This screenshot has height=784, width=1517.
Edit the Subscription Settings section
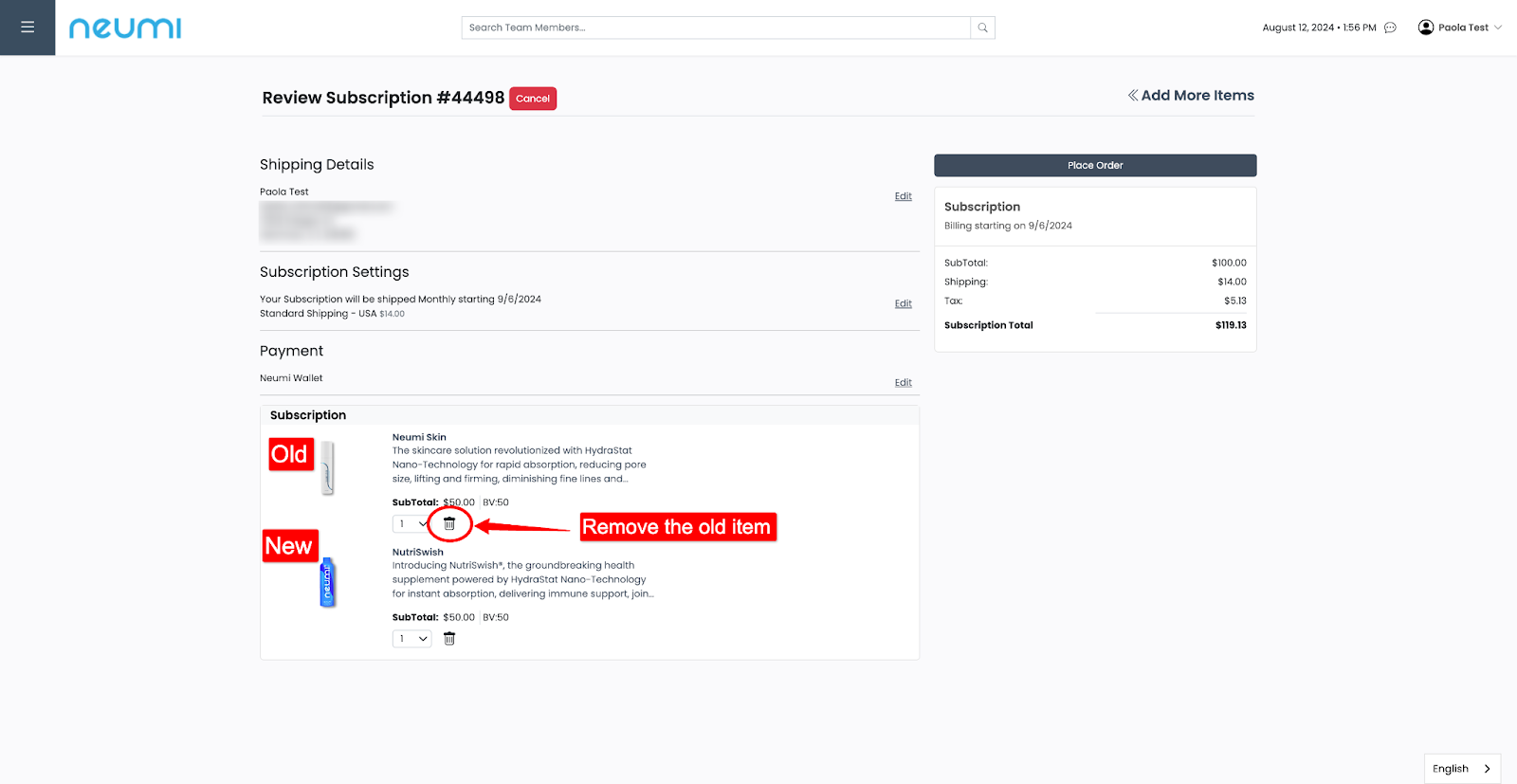pyautogui.click(x=903, y=303)
